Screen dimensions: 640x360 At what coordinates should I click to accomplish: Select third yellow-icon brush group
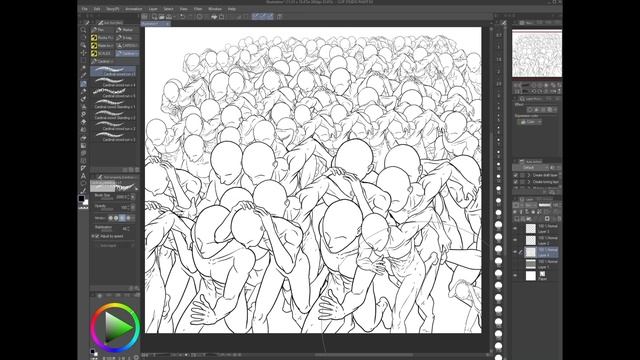[102, 53]
